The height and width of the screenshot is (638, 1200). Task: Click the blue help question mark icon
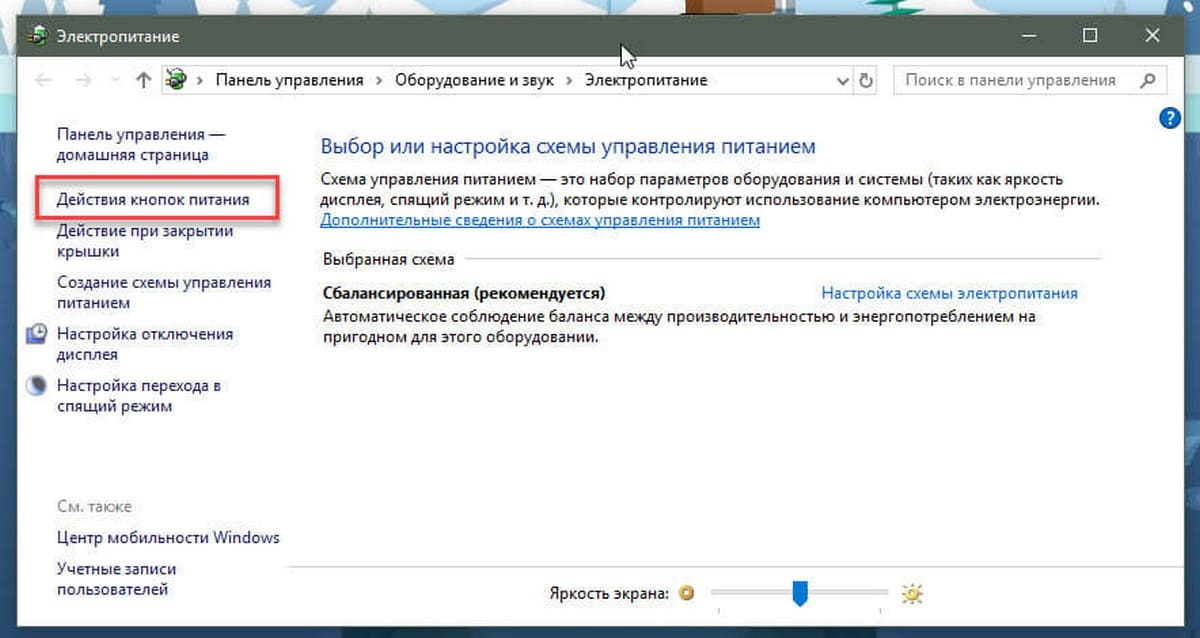click(x=1169, y=118)
